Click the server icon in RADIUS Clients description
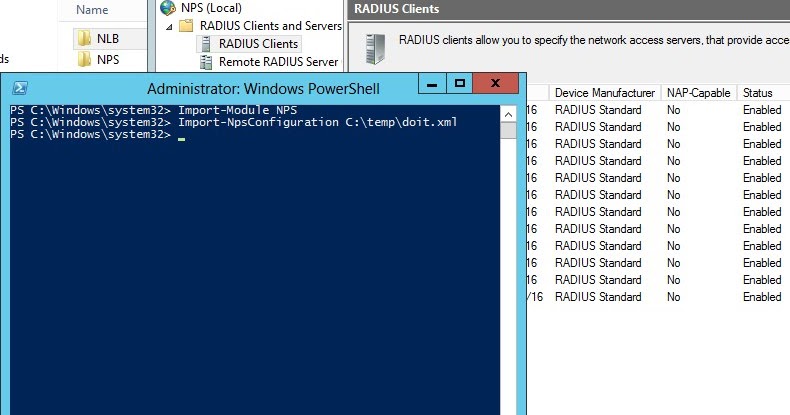Screen dimensions: 790x415 tap(375, 49)
